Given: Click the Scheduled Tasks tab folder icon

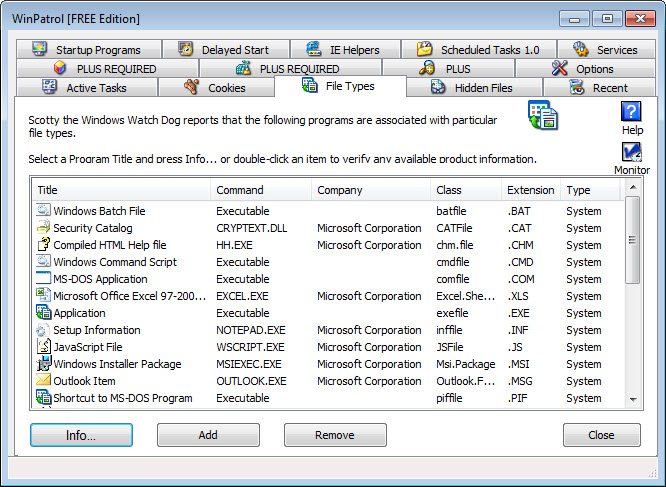Looking at the screenshot, I should [424, 49].
